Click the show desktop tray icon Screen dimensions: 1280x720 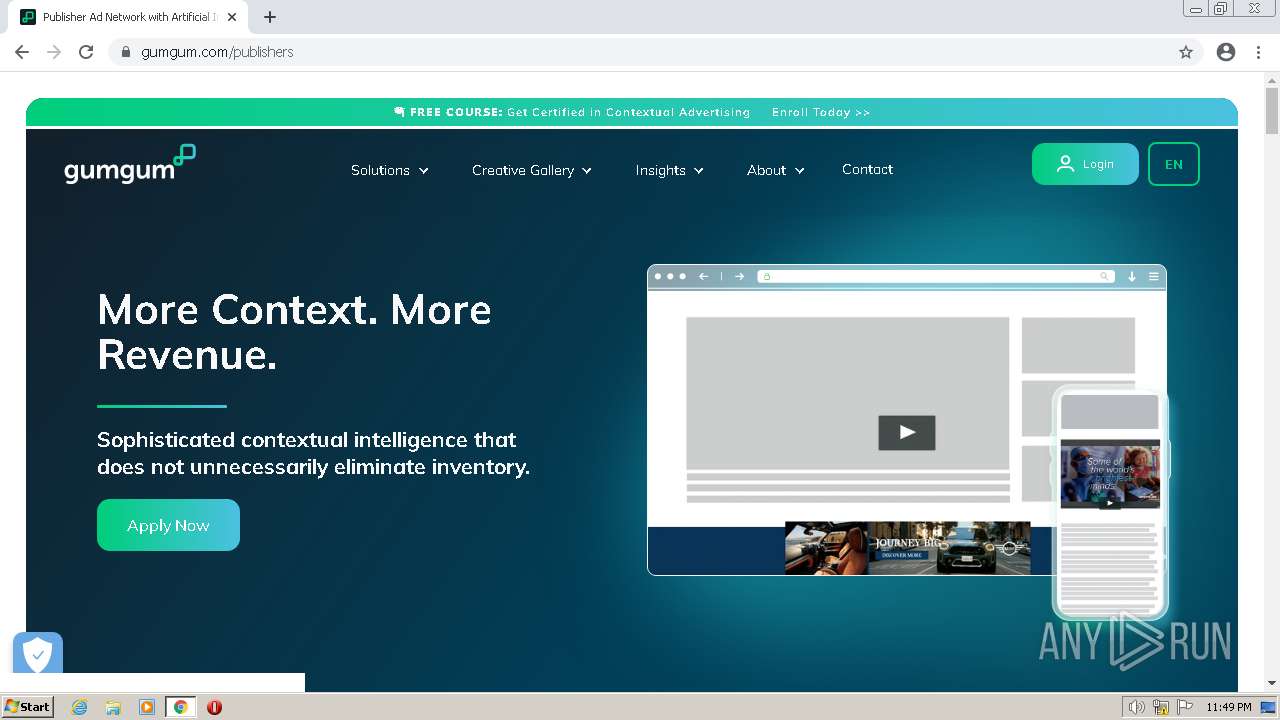click(1268, 707)
